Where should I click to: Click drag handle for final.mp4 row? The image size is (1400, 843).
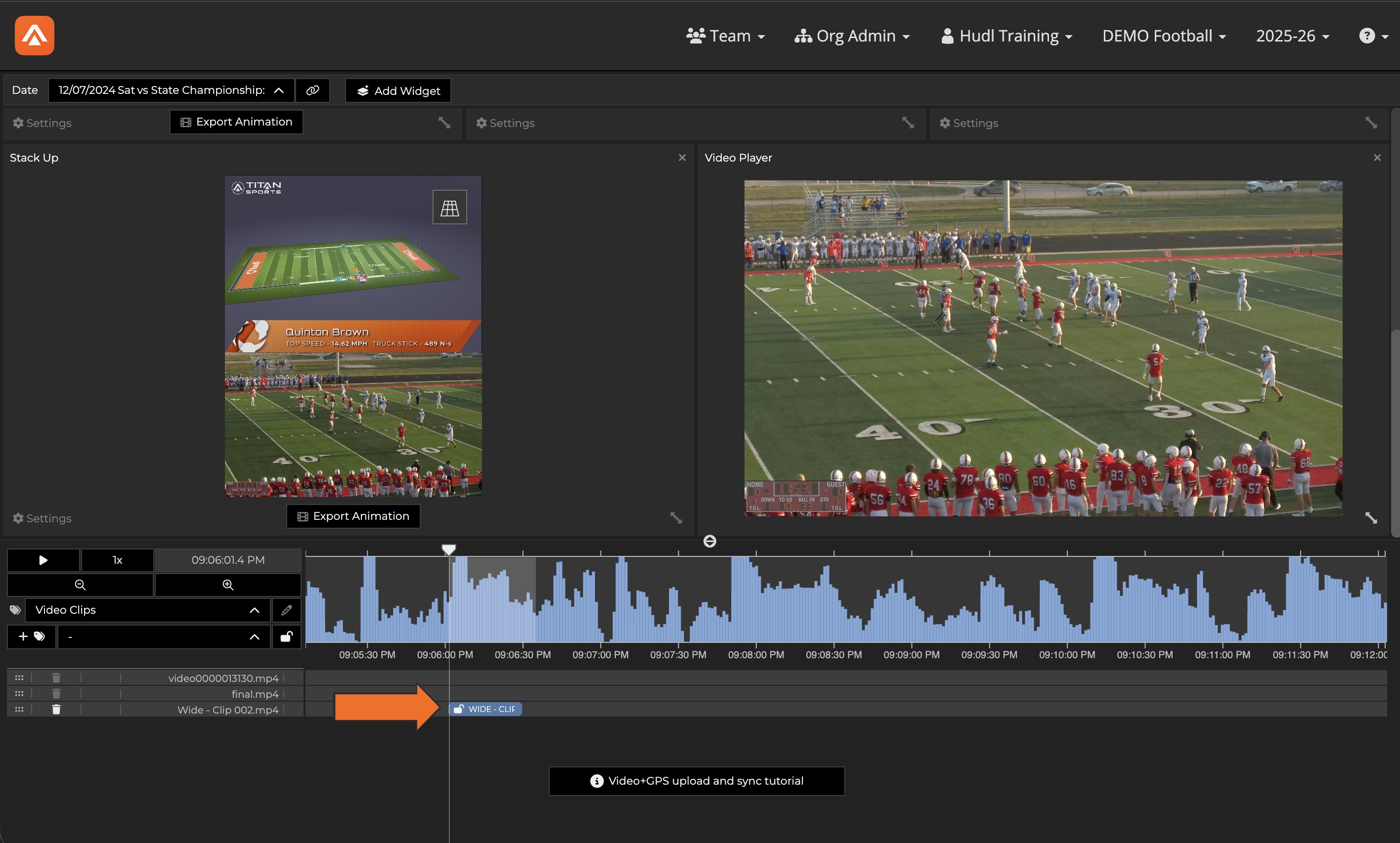point(19,694)
